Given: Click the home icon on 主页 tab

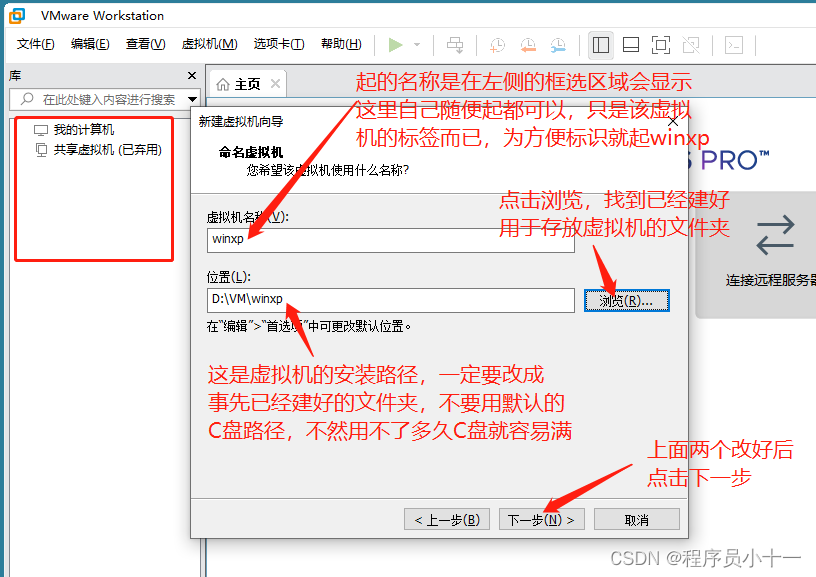Looking at the screenshot, I should coord(222,83).
